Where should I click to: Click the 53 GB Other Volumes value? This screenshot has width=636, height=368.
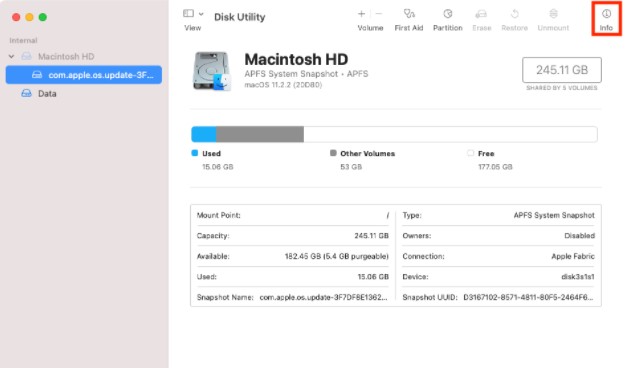[x=351, y=167]
